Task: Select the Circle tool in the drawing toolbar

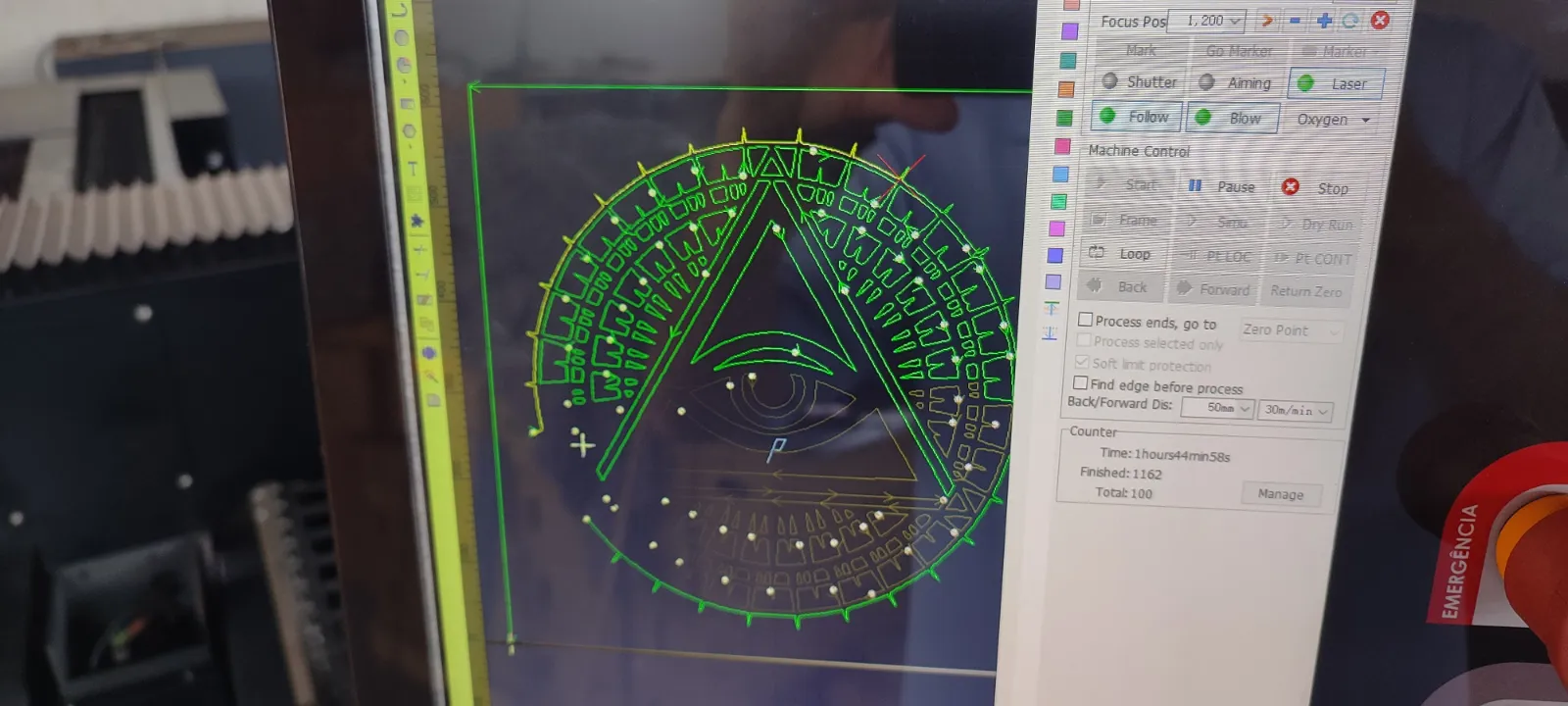Action: coord(402,37)
